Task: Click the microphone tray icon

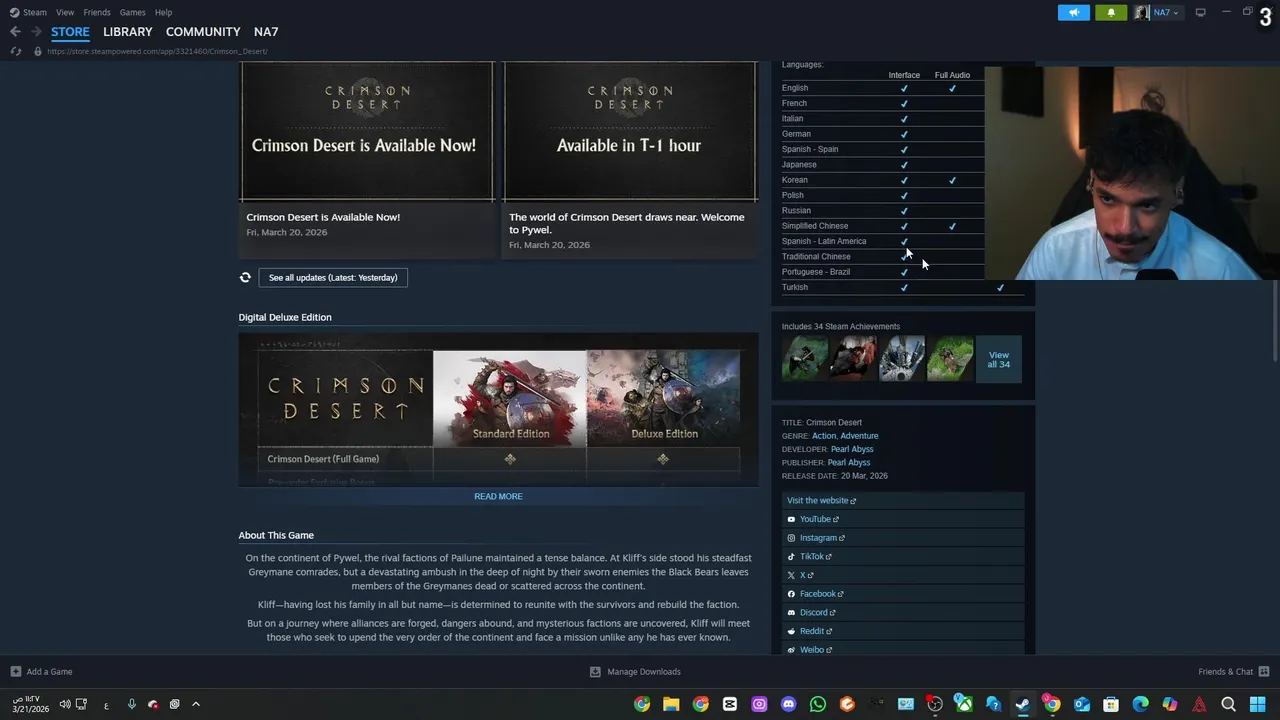Action: click(x=131, y=704)
